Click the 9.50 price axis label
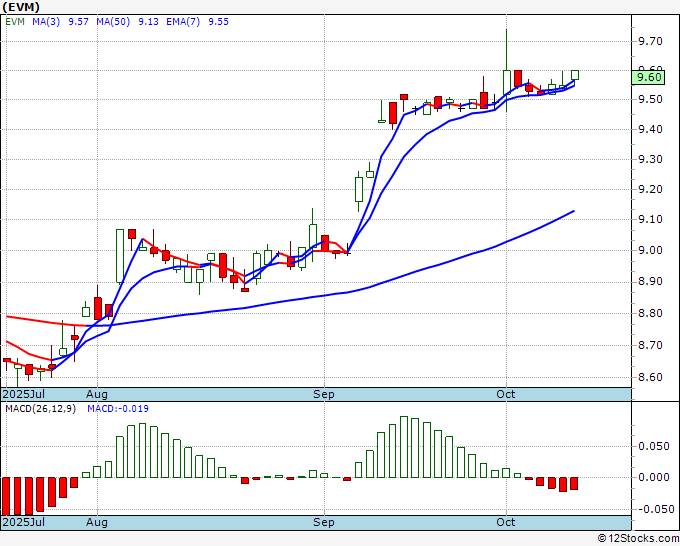This screenshot has height=546, width=680. coord(650,100)
